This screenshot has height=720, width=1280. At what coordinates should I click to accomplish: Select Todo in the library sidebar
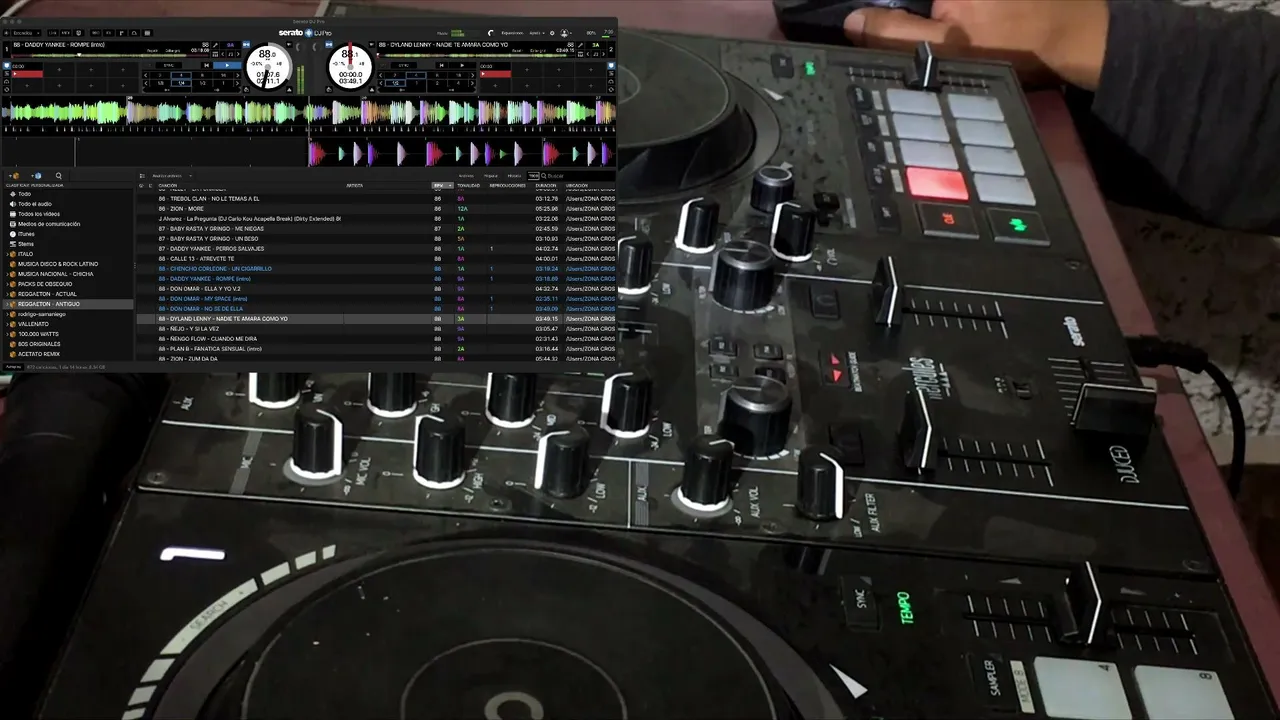[24, 194]
